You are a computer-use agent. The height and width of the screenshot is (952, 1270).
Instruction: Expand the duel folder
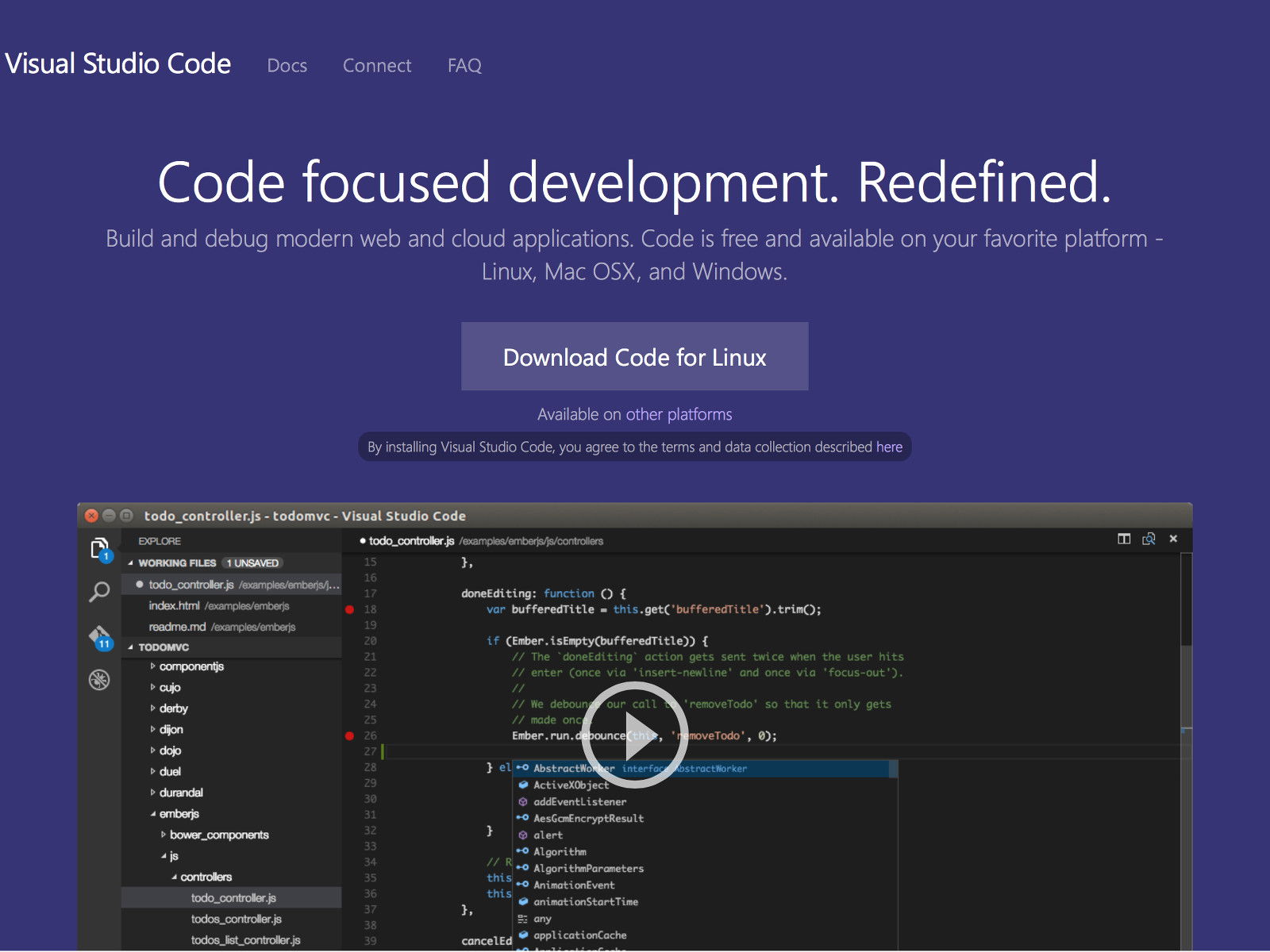(x=152, y=771)
